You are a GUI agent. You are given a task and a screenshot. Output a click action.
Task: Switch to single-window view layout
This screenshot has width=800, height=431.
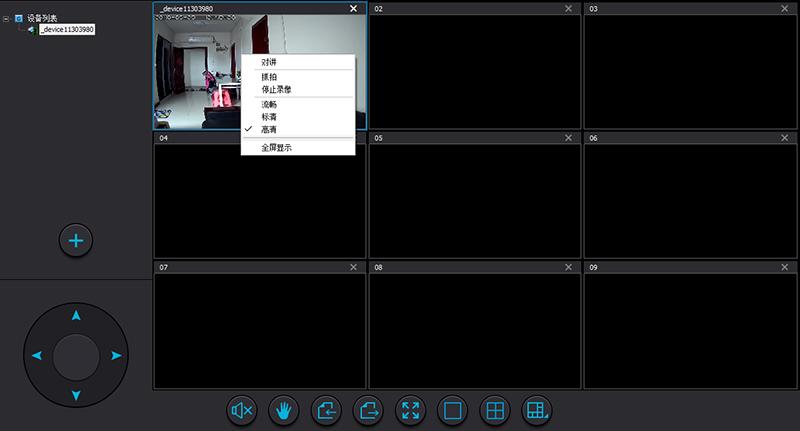tap(453, 411)
